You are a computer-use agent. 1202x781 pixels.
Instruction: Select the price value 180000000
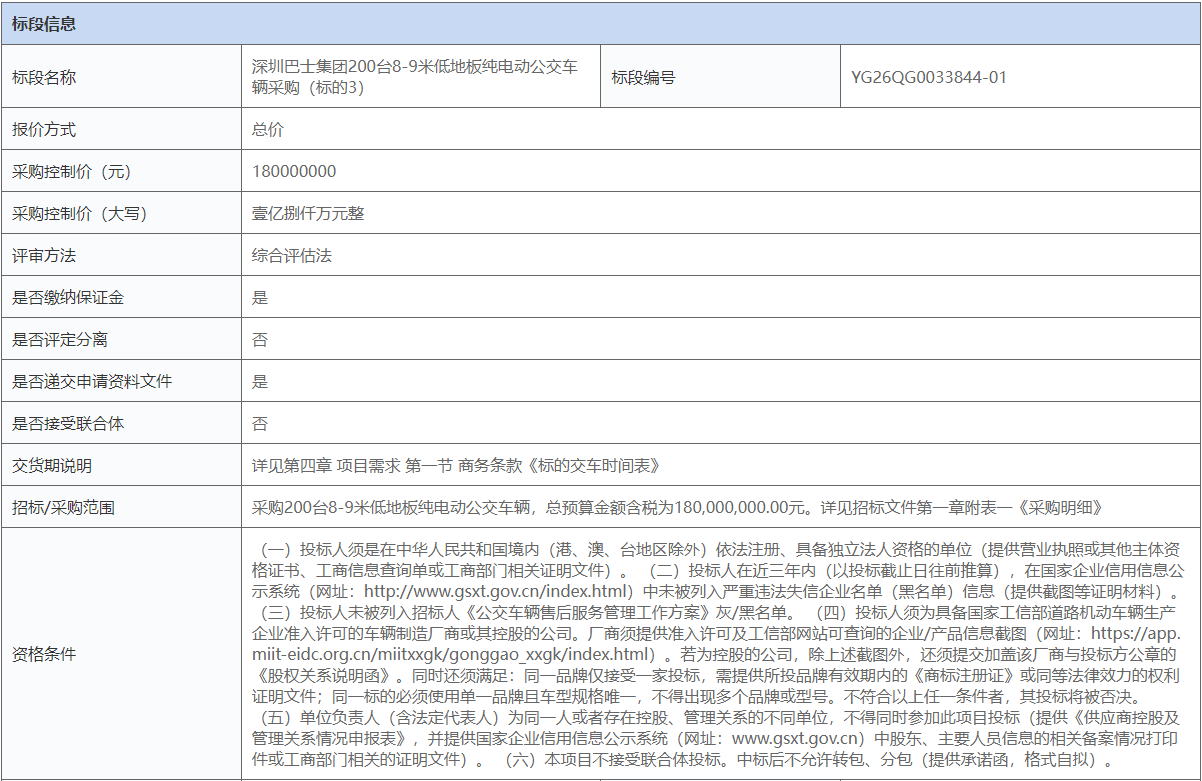[x=296, y=171]
